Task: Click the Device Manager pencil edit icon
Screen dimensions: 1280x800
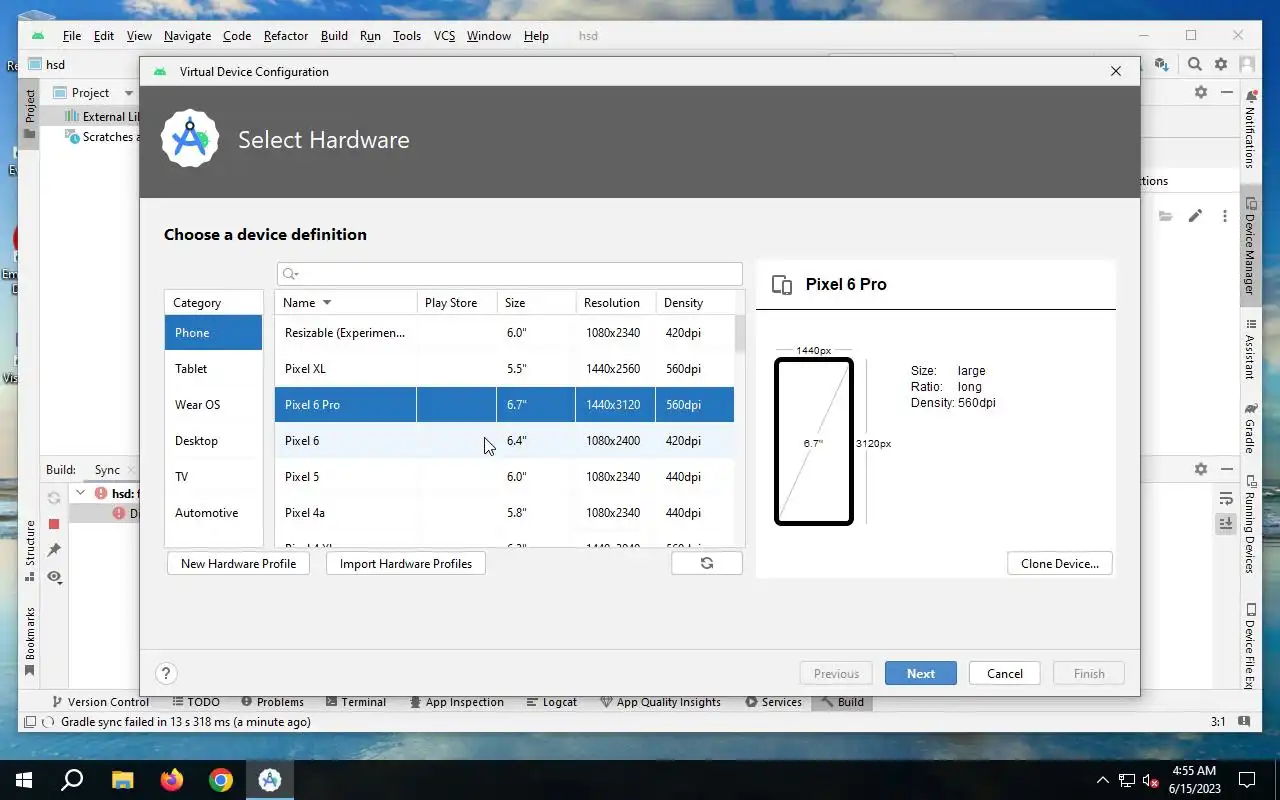Action: point(1195,216)
